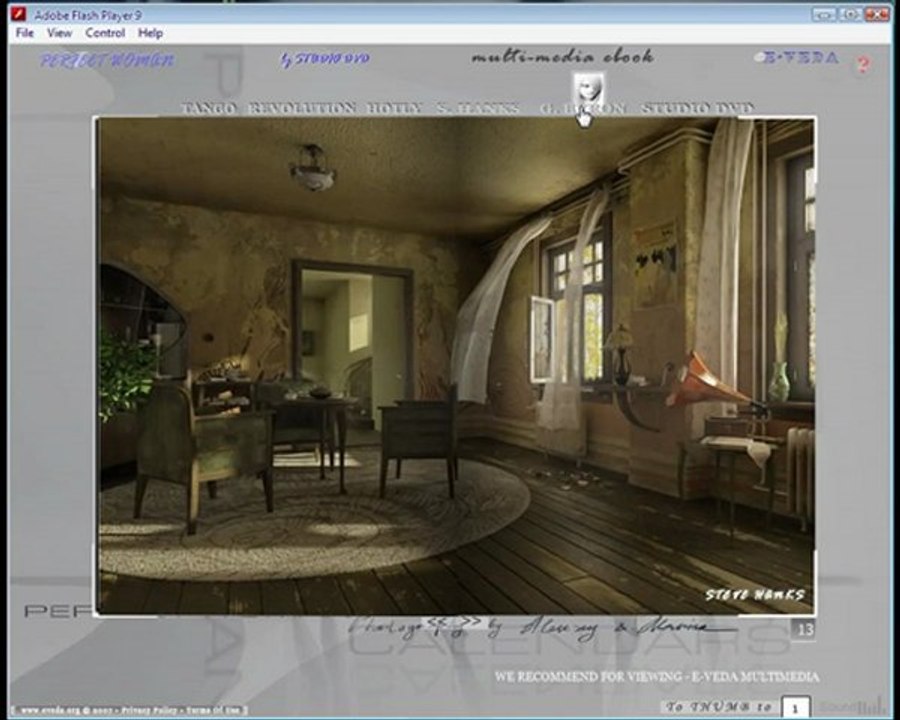This screenshot has height=720, width=900.
Task: Click the 'by STUDIO DVD' link
Action: point(325,59)
